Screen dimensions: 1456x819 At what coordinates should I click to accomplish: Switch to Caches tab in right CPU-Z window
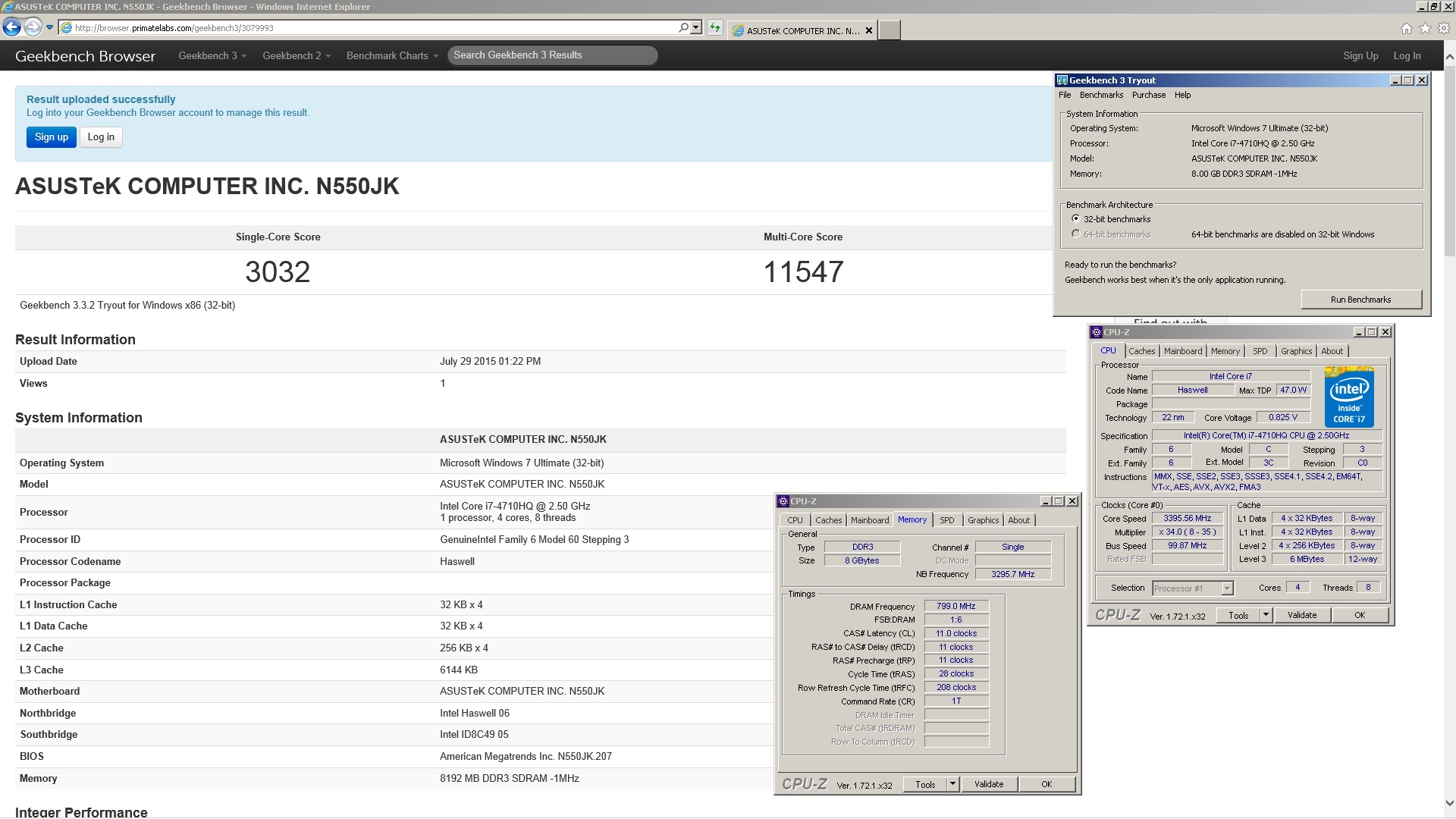(x=1141, y=351)
